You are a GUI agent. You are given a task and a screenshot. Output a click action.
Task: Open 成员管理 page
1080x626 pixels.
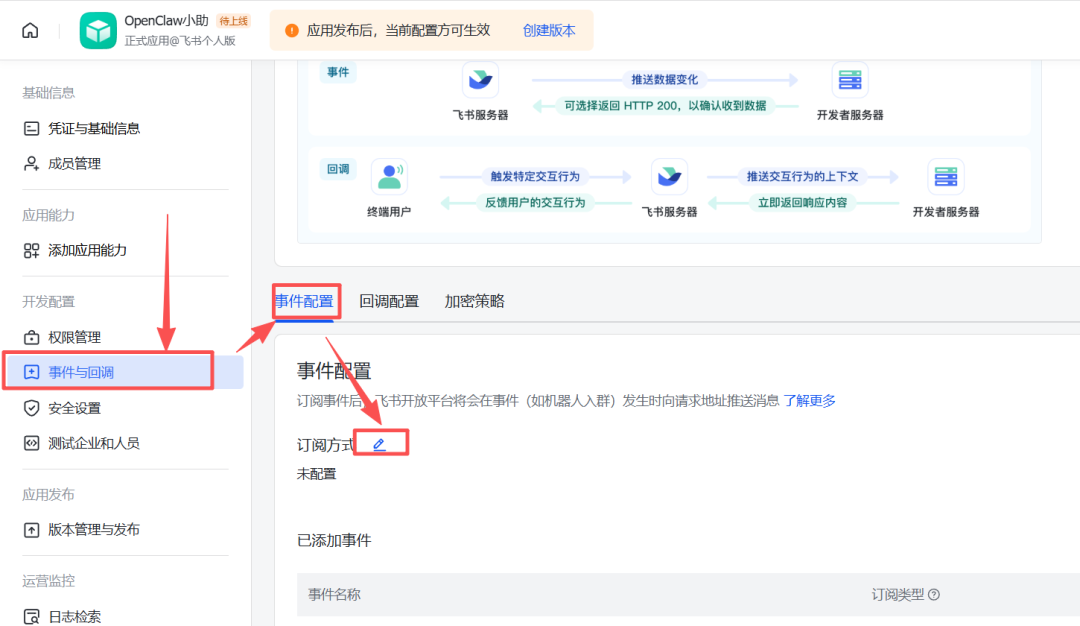[x=74, y=163]
